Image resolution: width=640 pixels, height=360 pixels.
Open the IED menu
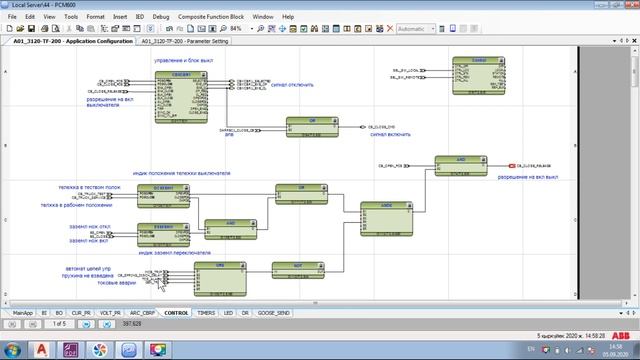140,17
